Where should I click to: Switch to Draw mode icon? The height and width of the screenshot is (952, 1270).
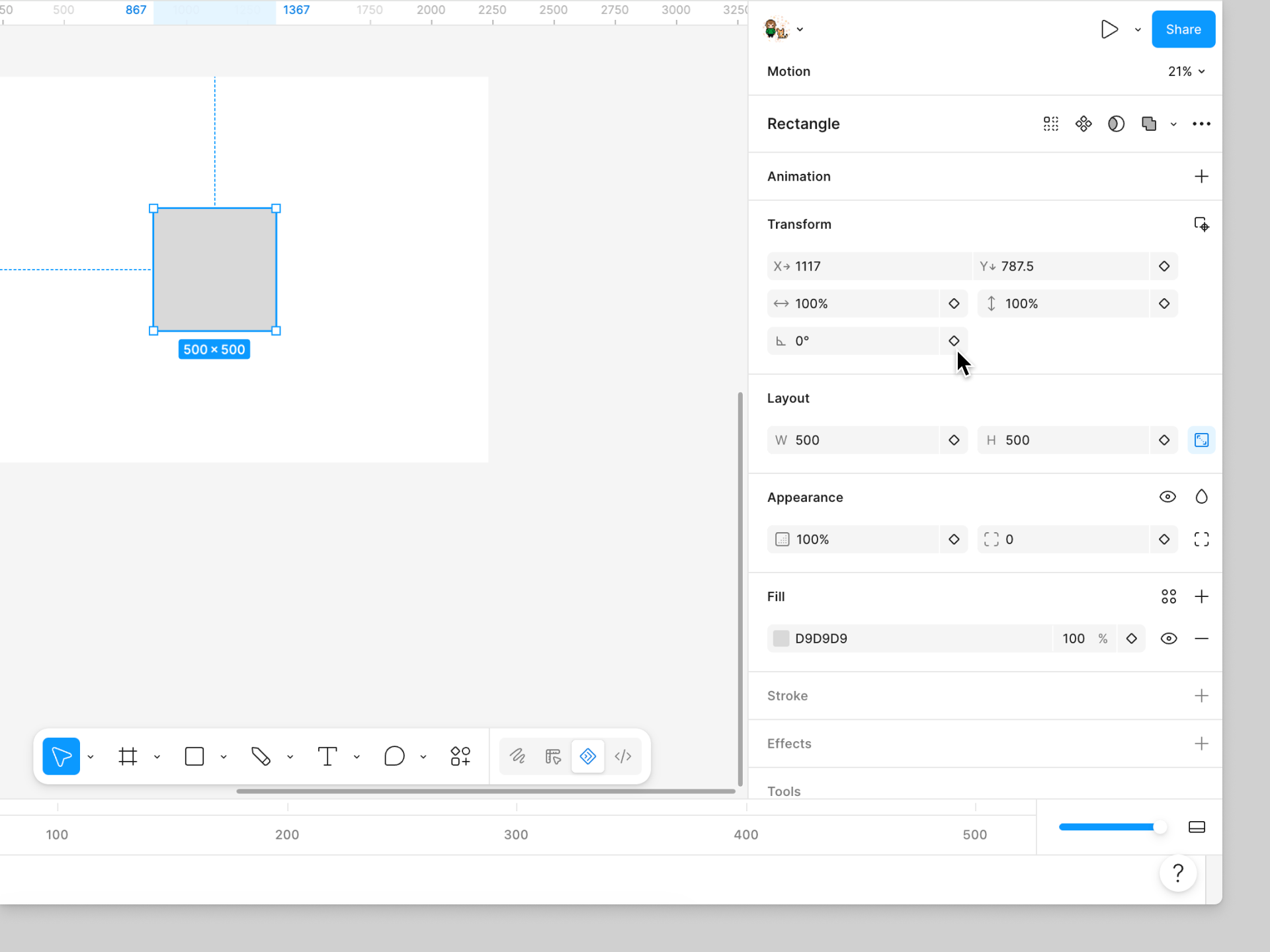[x=517, y=756]
